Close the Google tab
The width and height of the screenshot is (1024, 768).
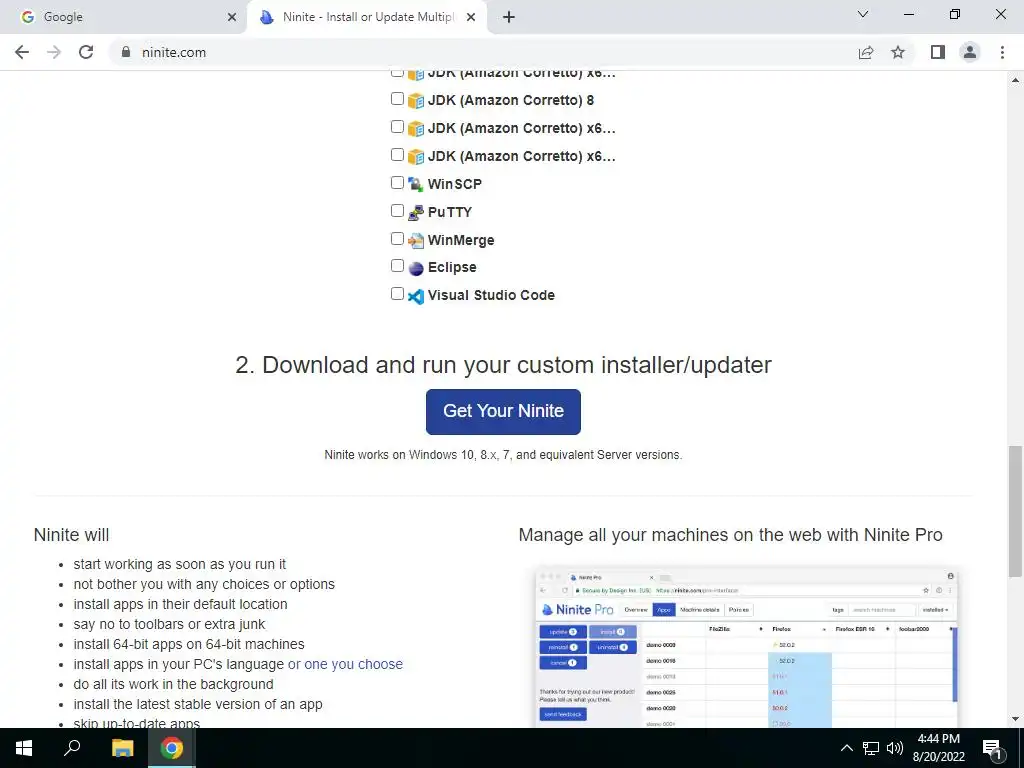point(231,17)
